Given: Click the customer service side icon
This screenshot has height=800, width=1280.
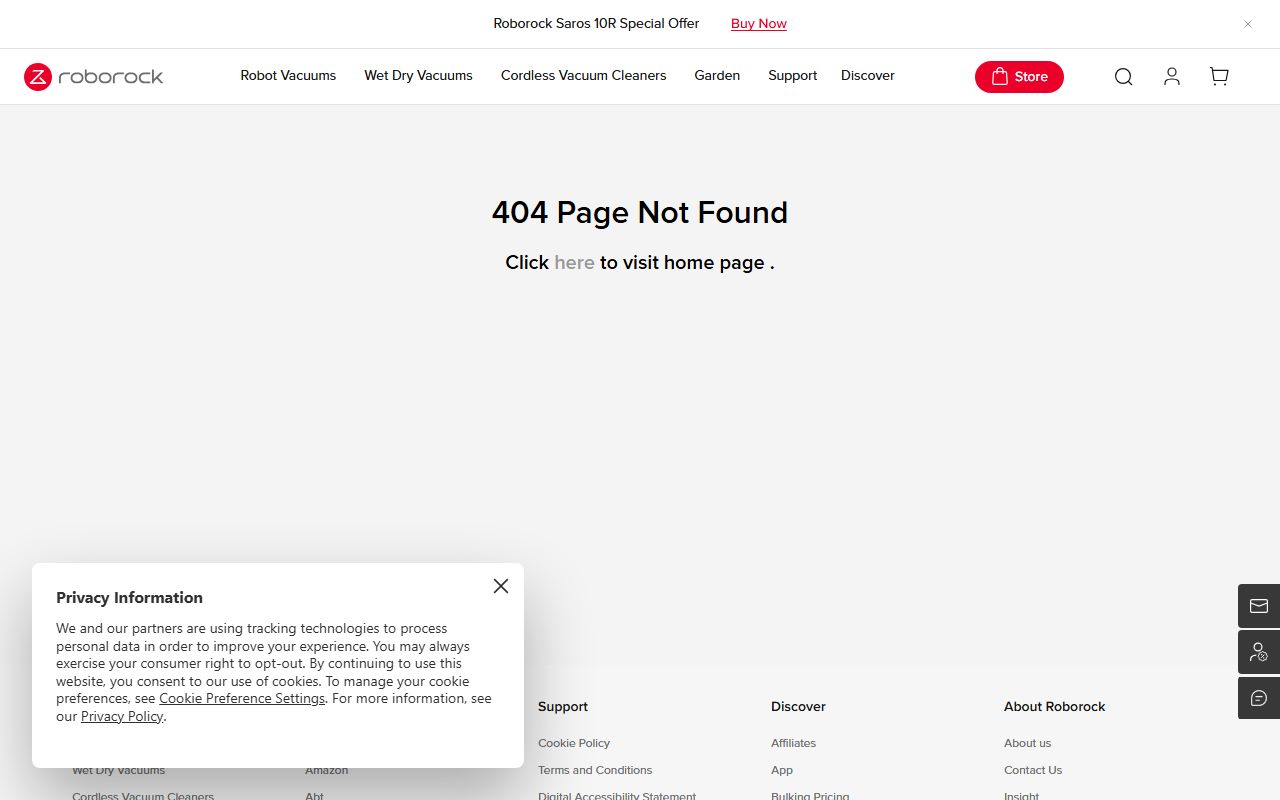Looking at the screenshot, I should pos(1259,652).
